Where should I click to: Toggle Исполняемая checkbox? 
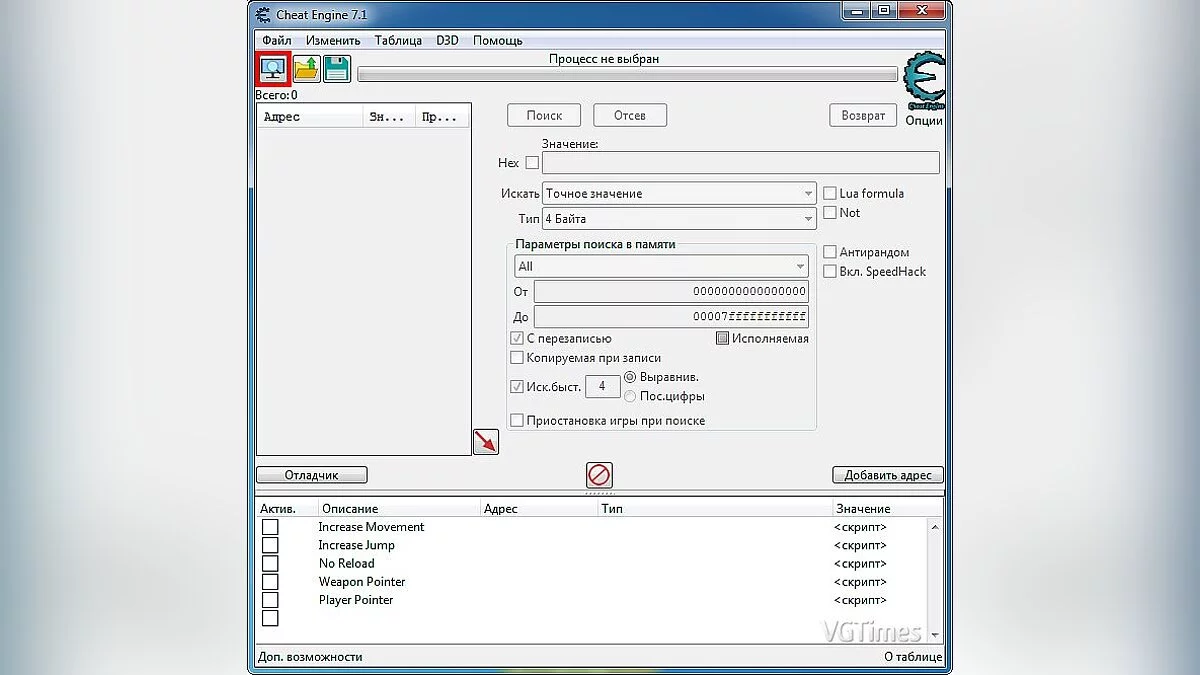click(722, 338)
